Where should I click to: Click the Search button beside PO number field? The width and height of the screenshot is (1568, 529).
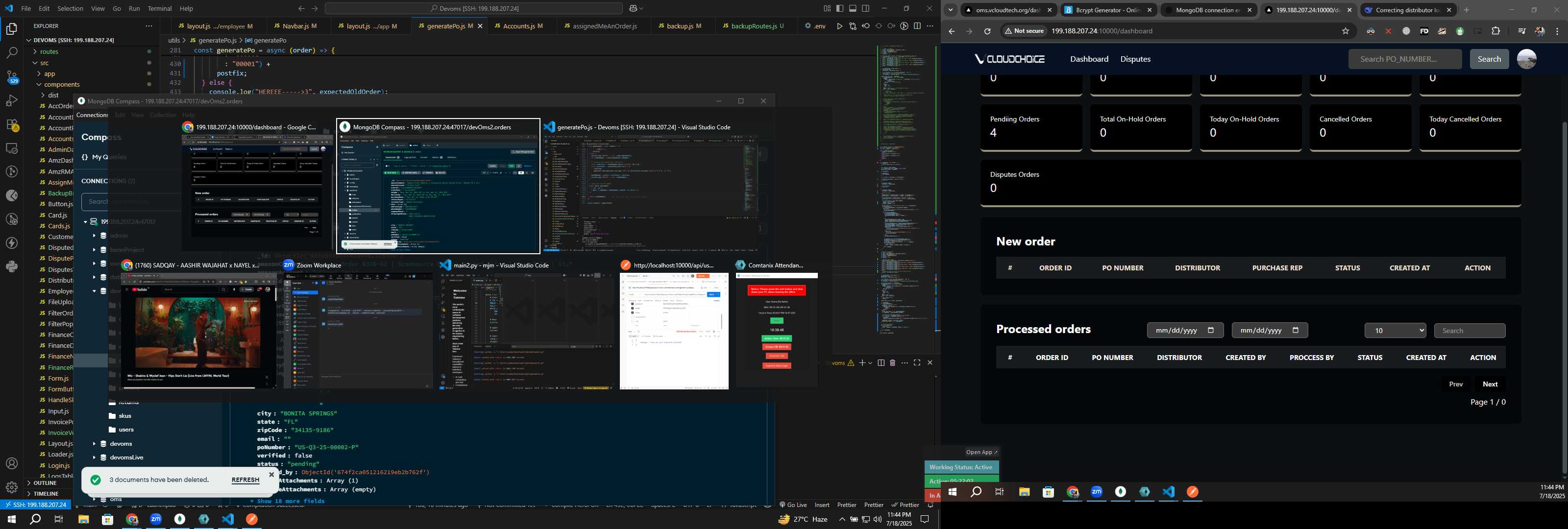coord(1489,59)
